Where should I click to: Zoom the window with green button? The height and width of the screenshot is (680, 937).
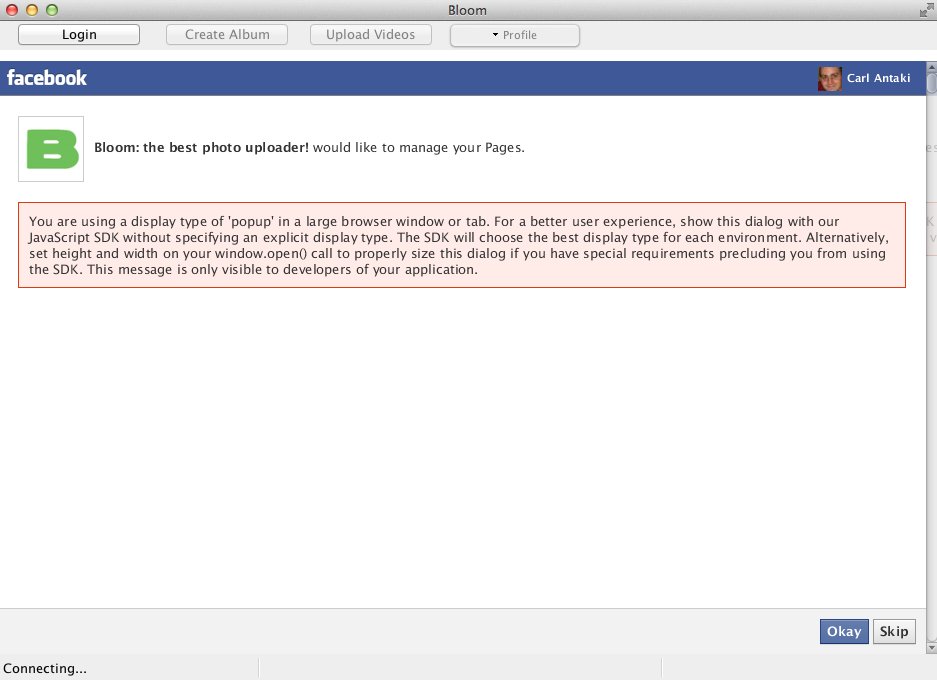click(x=52, y=10)
